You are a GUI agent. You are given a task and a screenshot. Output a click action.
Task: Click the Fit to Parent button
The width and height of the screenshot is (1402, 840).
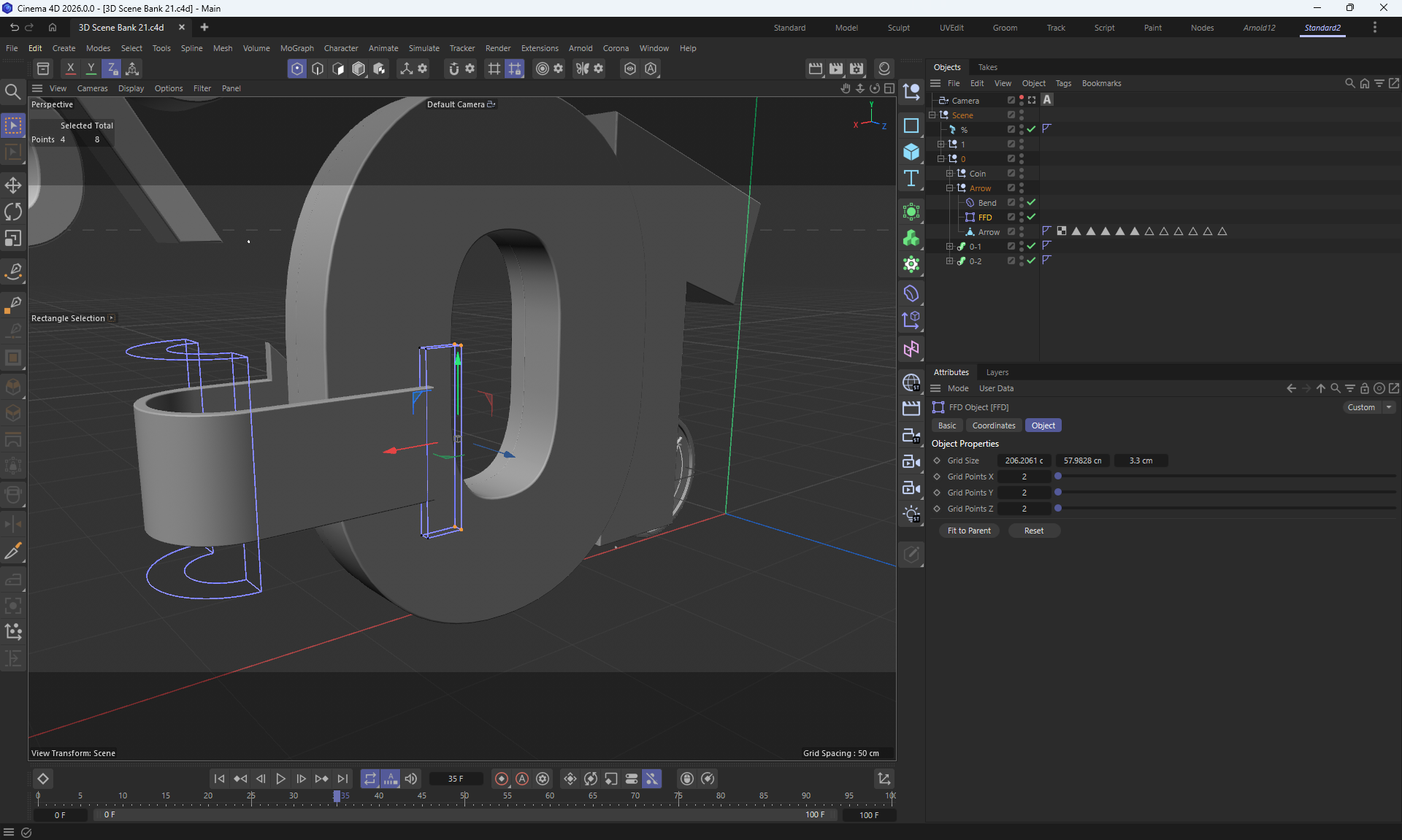pyautogui.click(x=968, y=531)
